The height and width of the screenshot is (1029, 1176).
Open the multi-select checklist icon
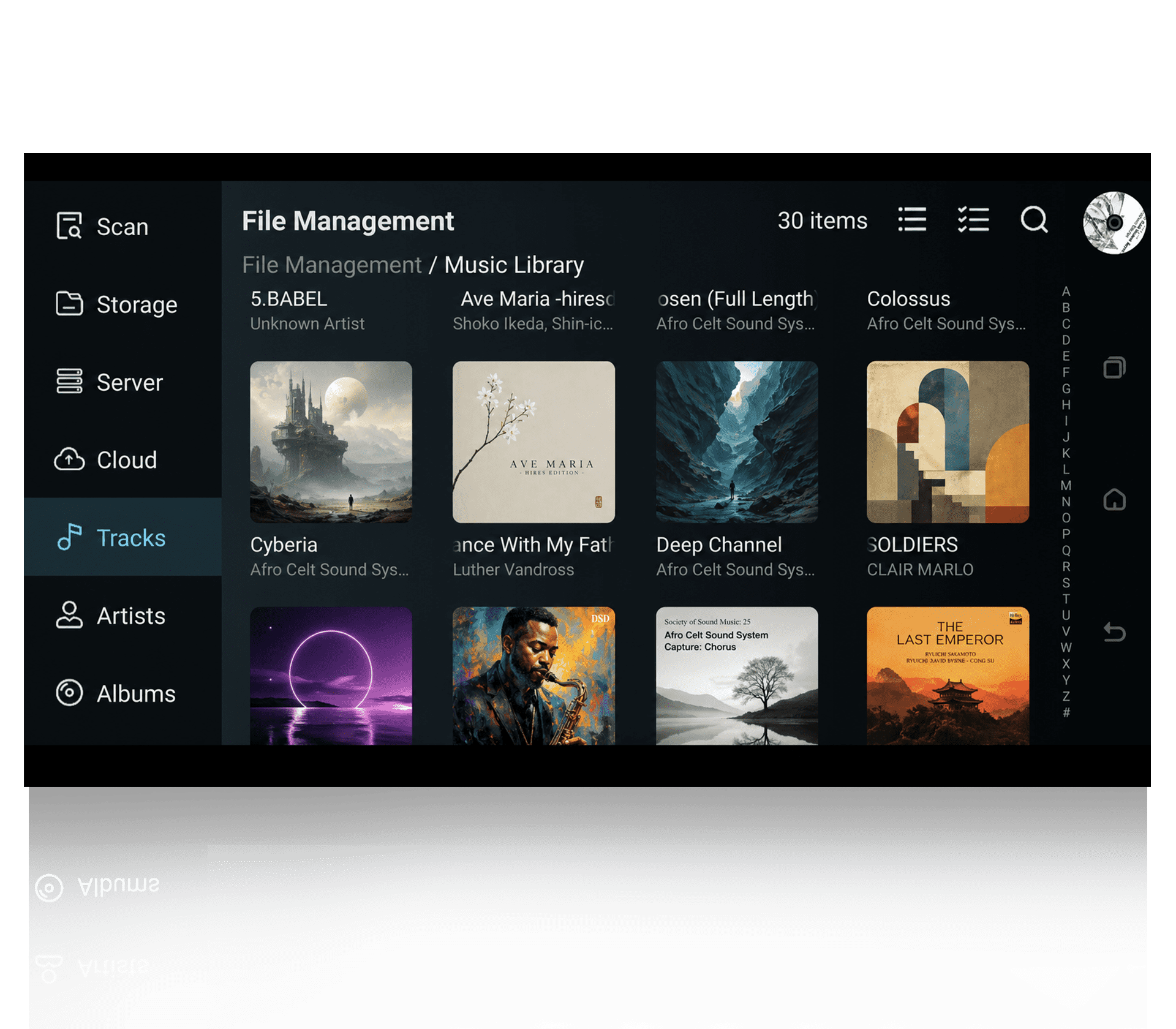coord(973,219)
